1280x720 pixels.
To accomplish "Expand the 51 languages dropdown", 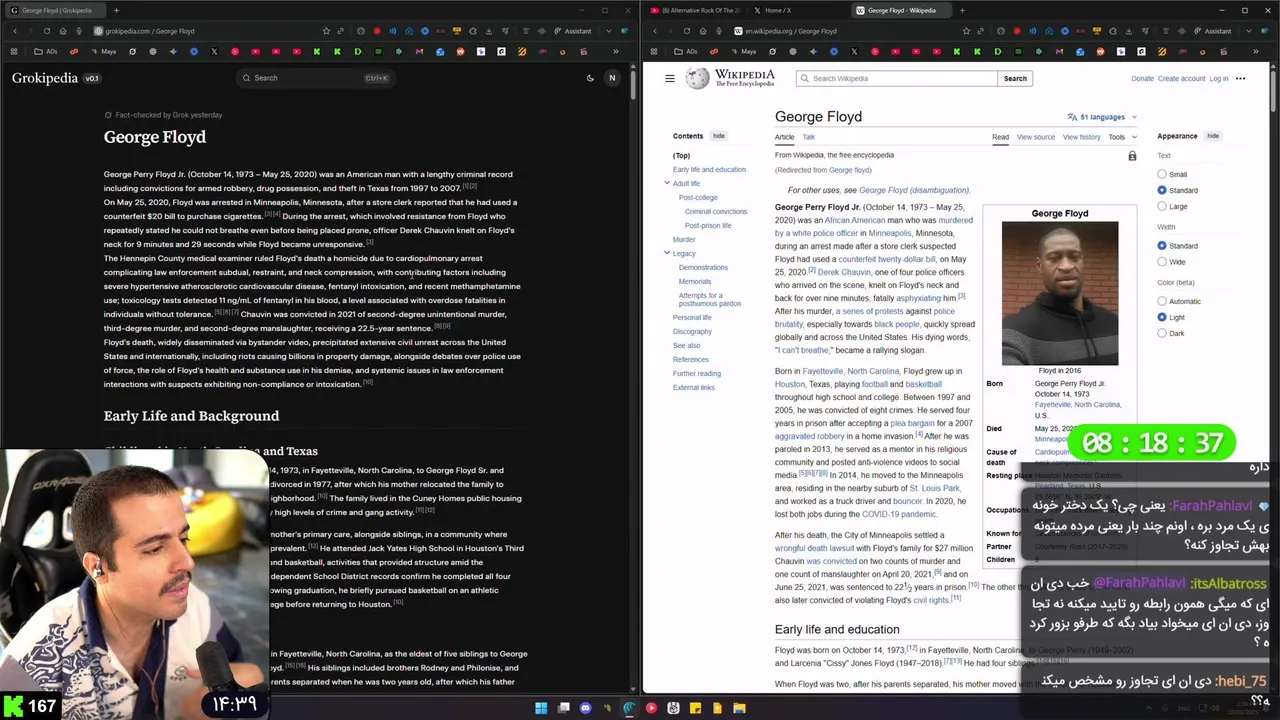I will pyautogui.click(x=1102, y=117).
